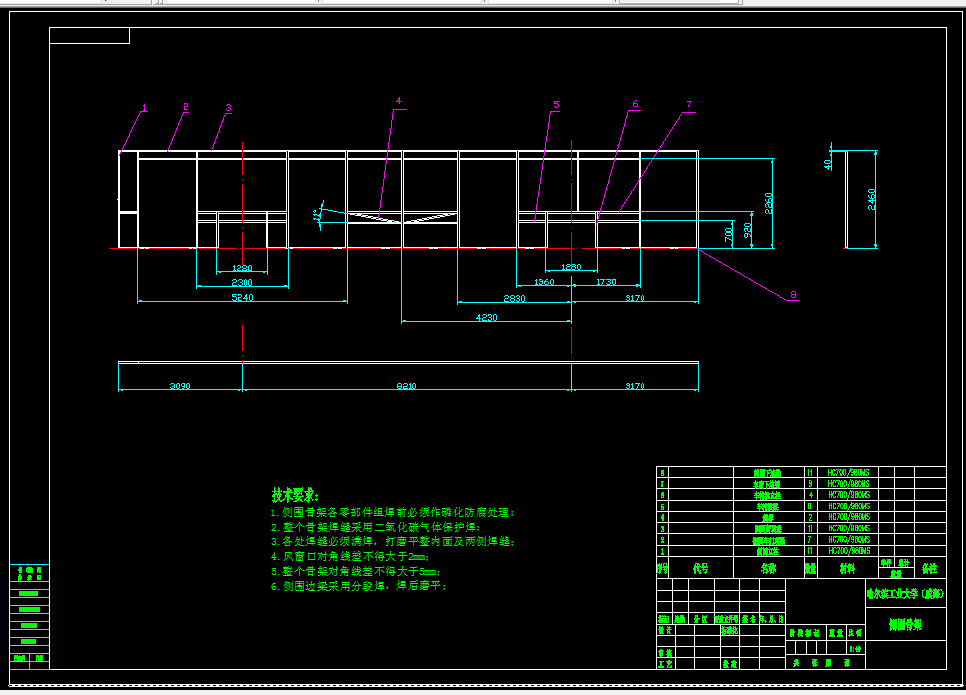
Task: Pick the vertical 2360 dimension
Action: 768,203
